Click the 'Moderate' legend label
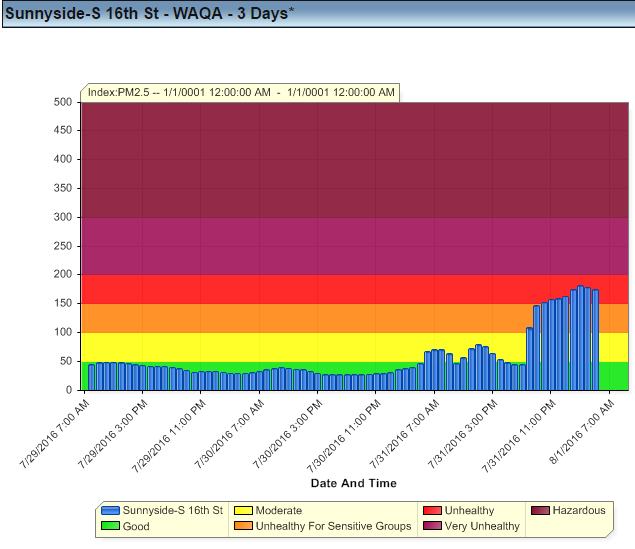 tap(279, 510)
